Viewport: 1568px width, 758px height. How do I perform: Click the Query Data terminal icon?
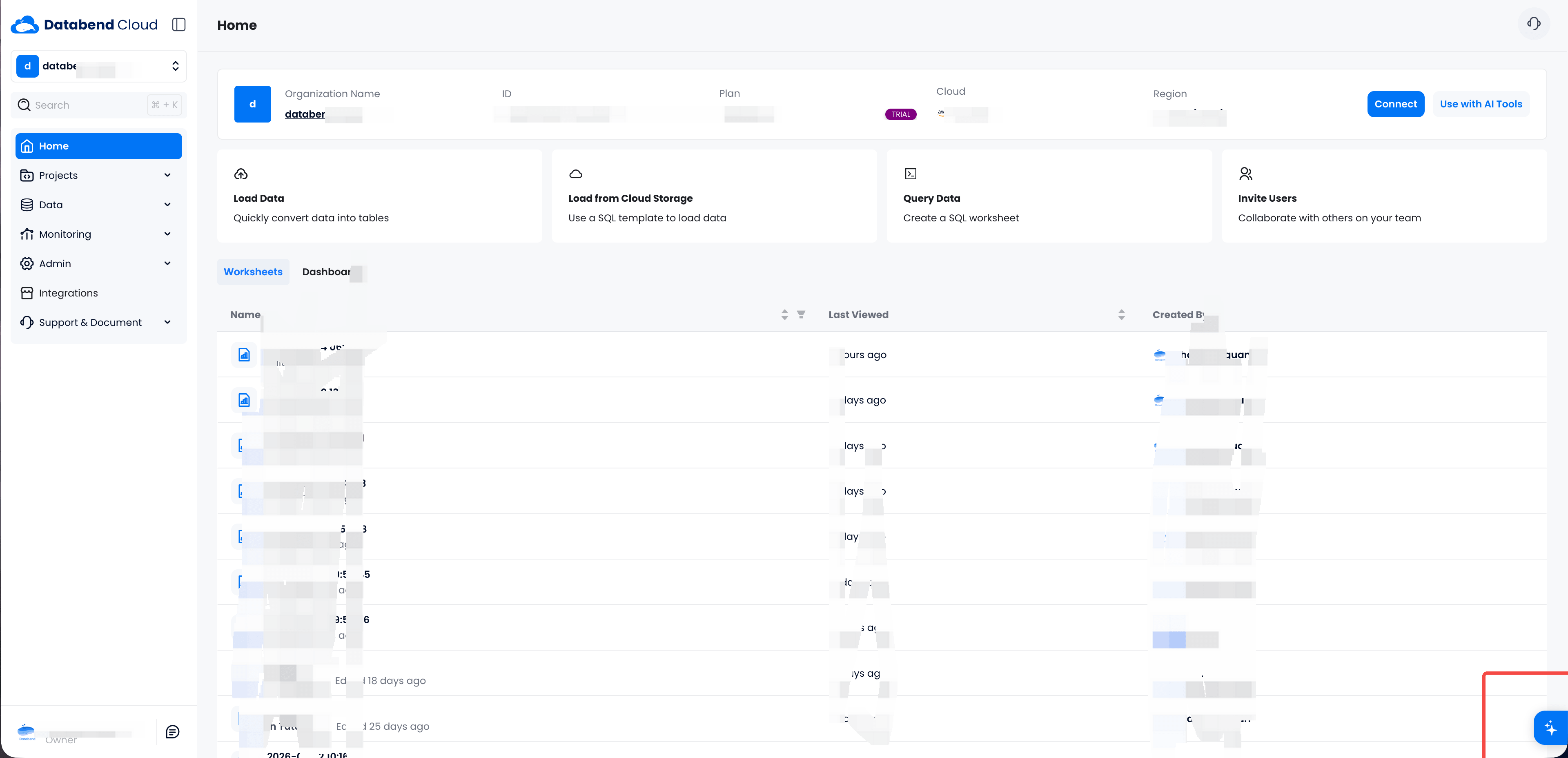pos(911,174)
